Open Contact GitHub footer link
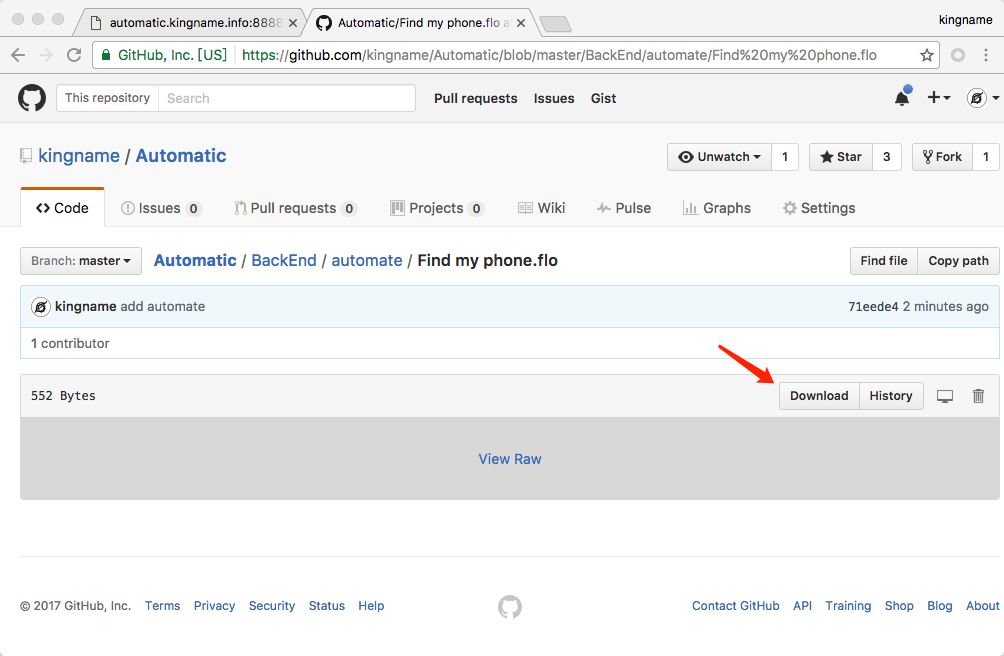1004x656 pixels. (x=736, y=606)
